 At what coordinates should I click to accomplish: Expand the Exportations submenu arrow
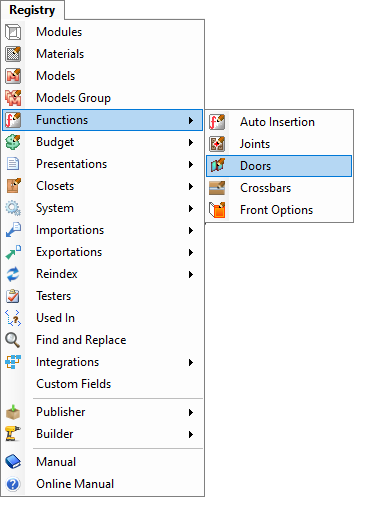[191, 252]
